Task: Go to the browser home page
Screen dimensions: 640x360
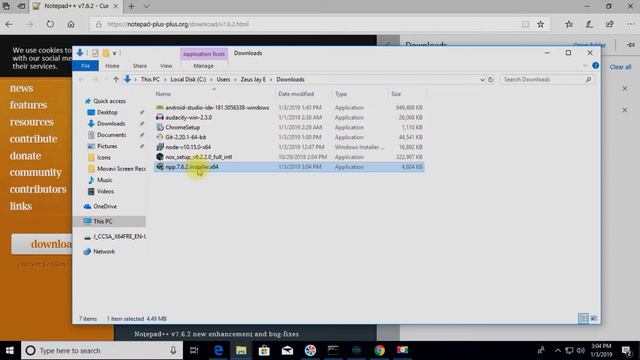Action: pos(71,24)
